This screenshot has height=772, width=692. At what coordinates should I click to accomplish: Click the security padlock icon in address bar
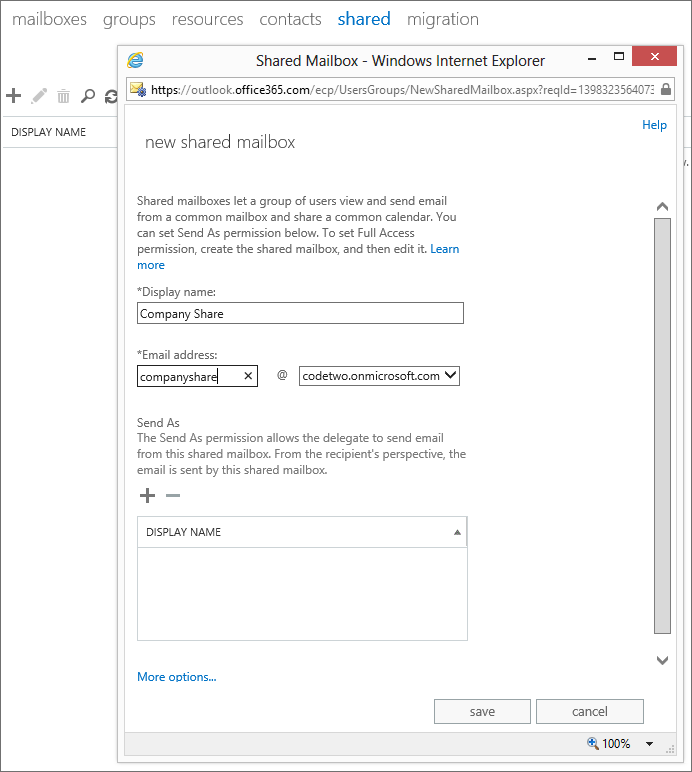pyautogui.click(x=665, y=89)
